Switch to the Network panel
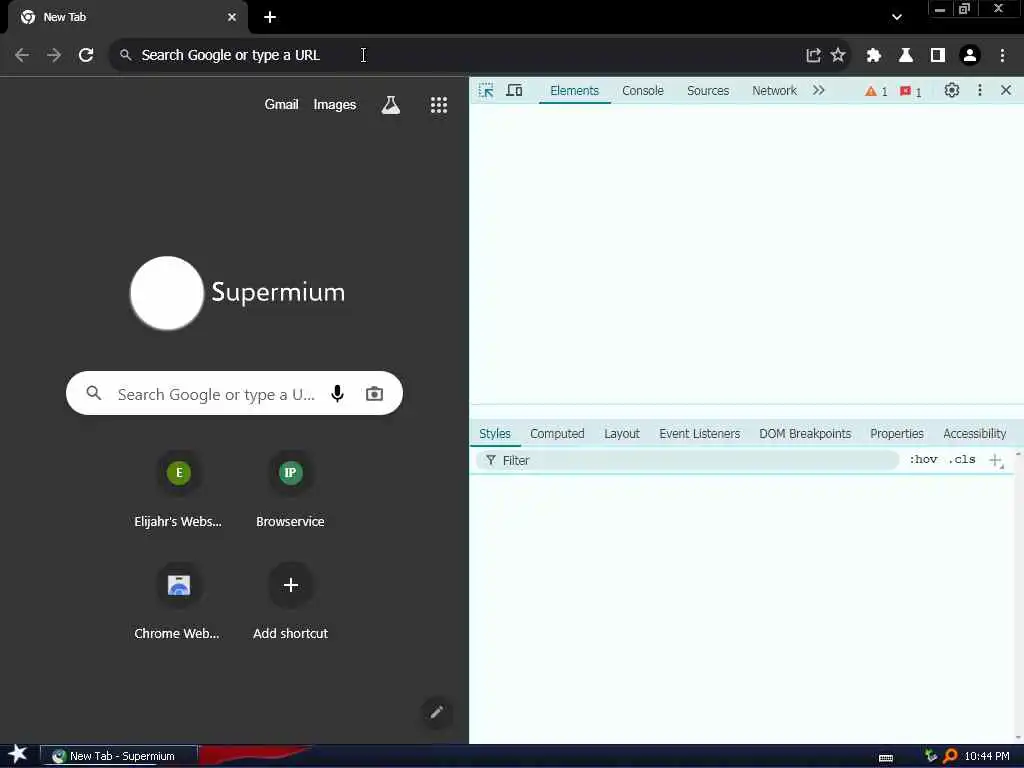 (x=774, y=91)
